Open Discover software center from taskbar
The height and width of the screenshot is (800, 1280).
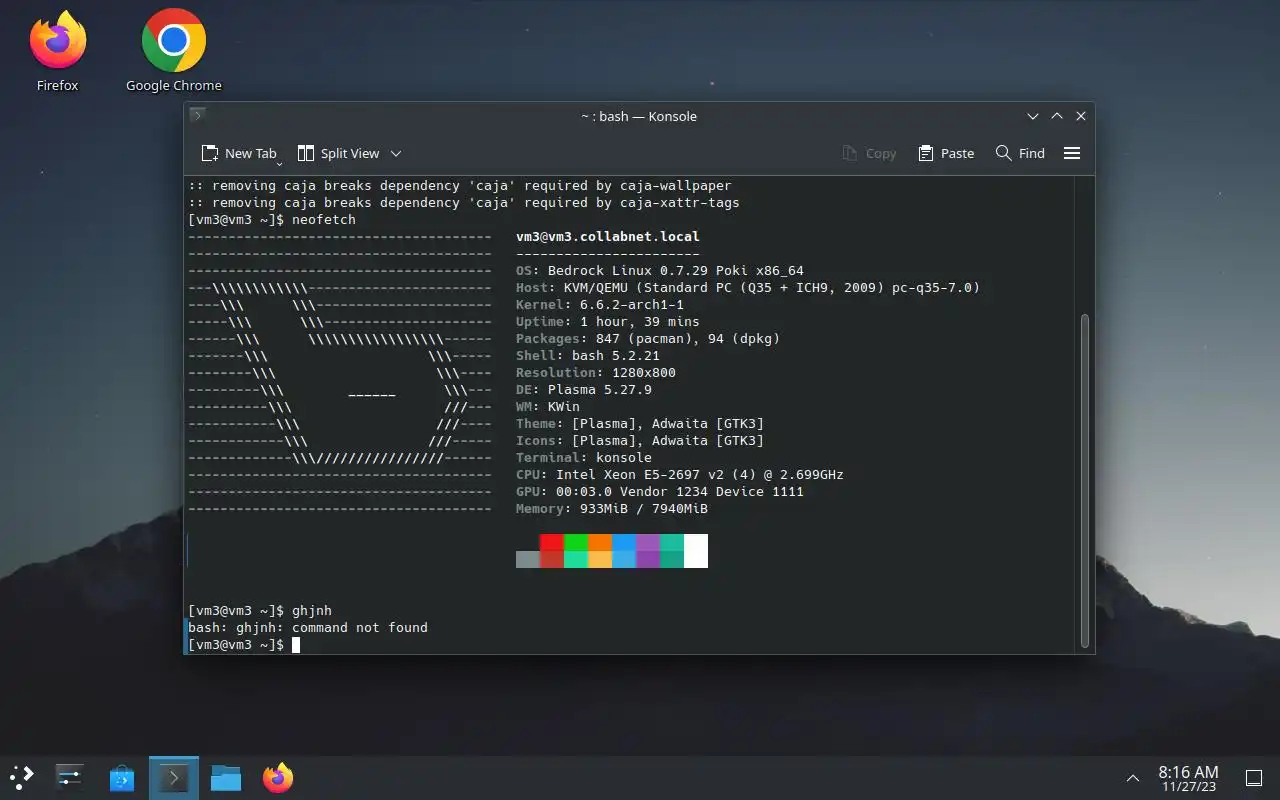(x=122, y=777)
